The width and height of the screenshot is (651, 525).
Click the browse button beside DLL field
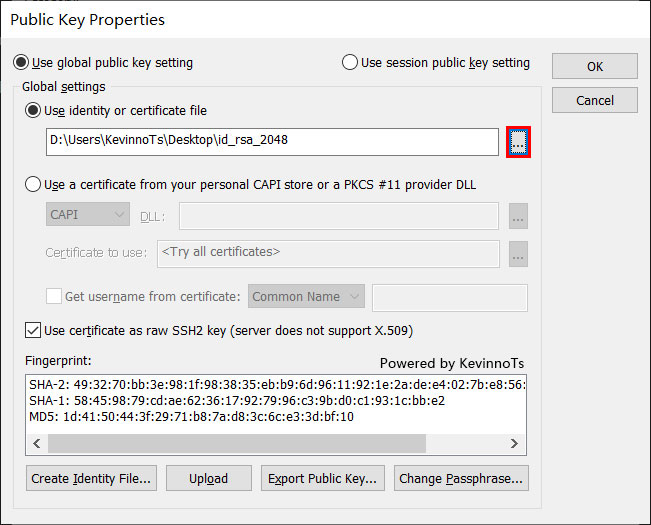[518, 216]
